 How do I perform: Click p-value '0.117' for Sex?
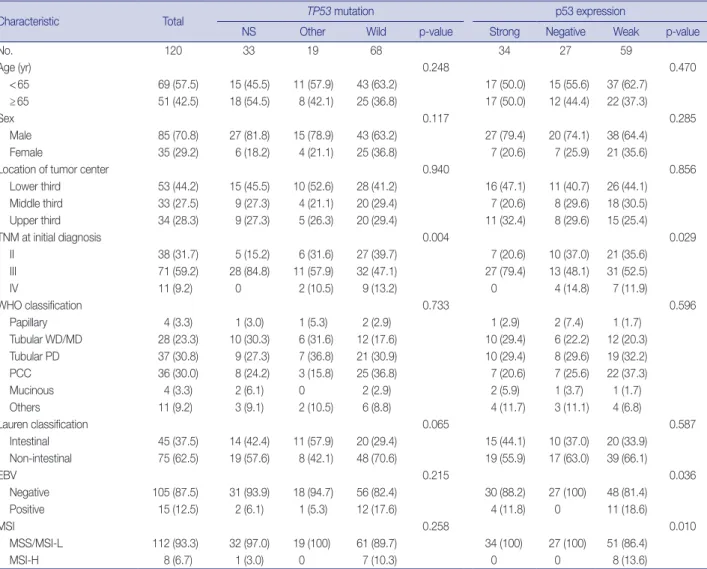[x=436, y=119]
